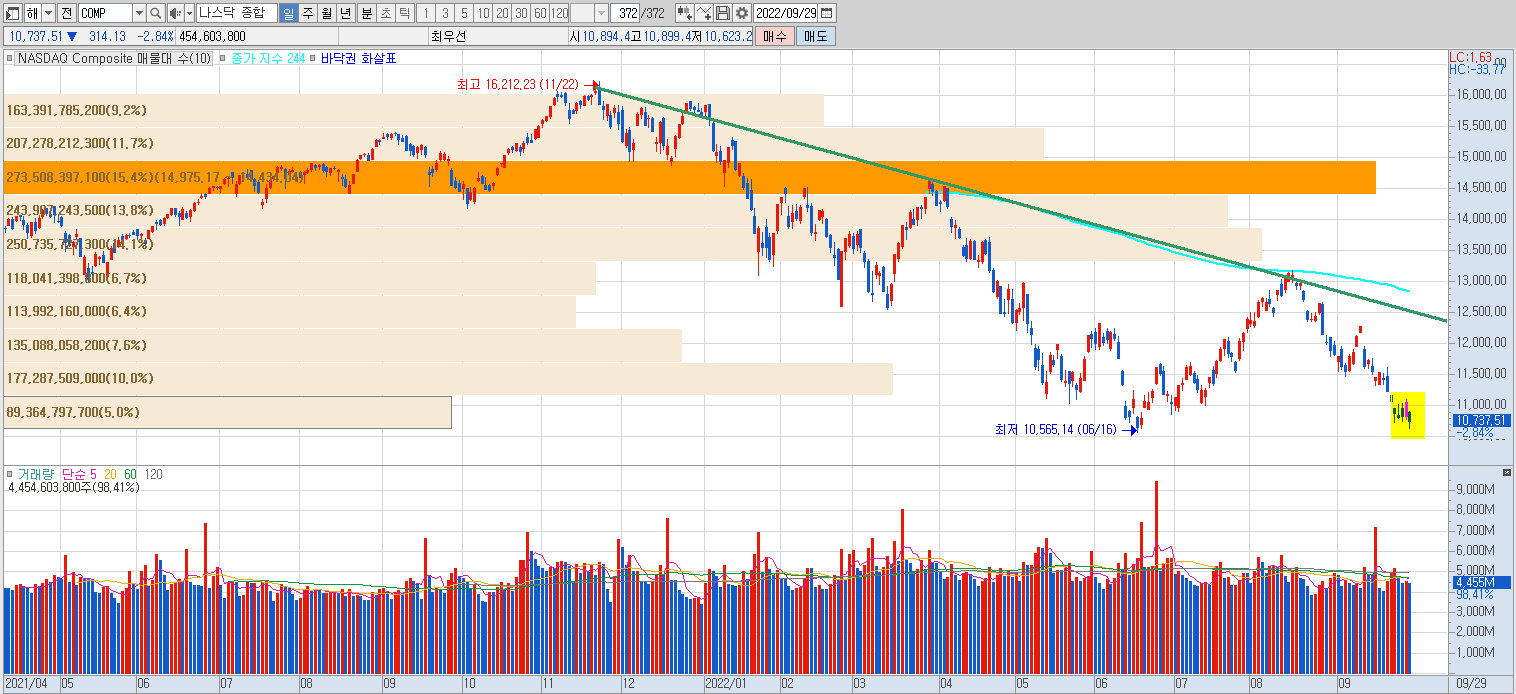This screenshot has width=1516, height=694.
Task: Select the 월 monthly period
Action: (x=326, y=13)
